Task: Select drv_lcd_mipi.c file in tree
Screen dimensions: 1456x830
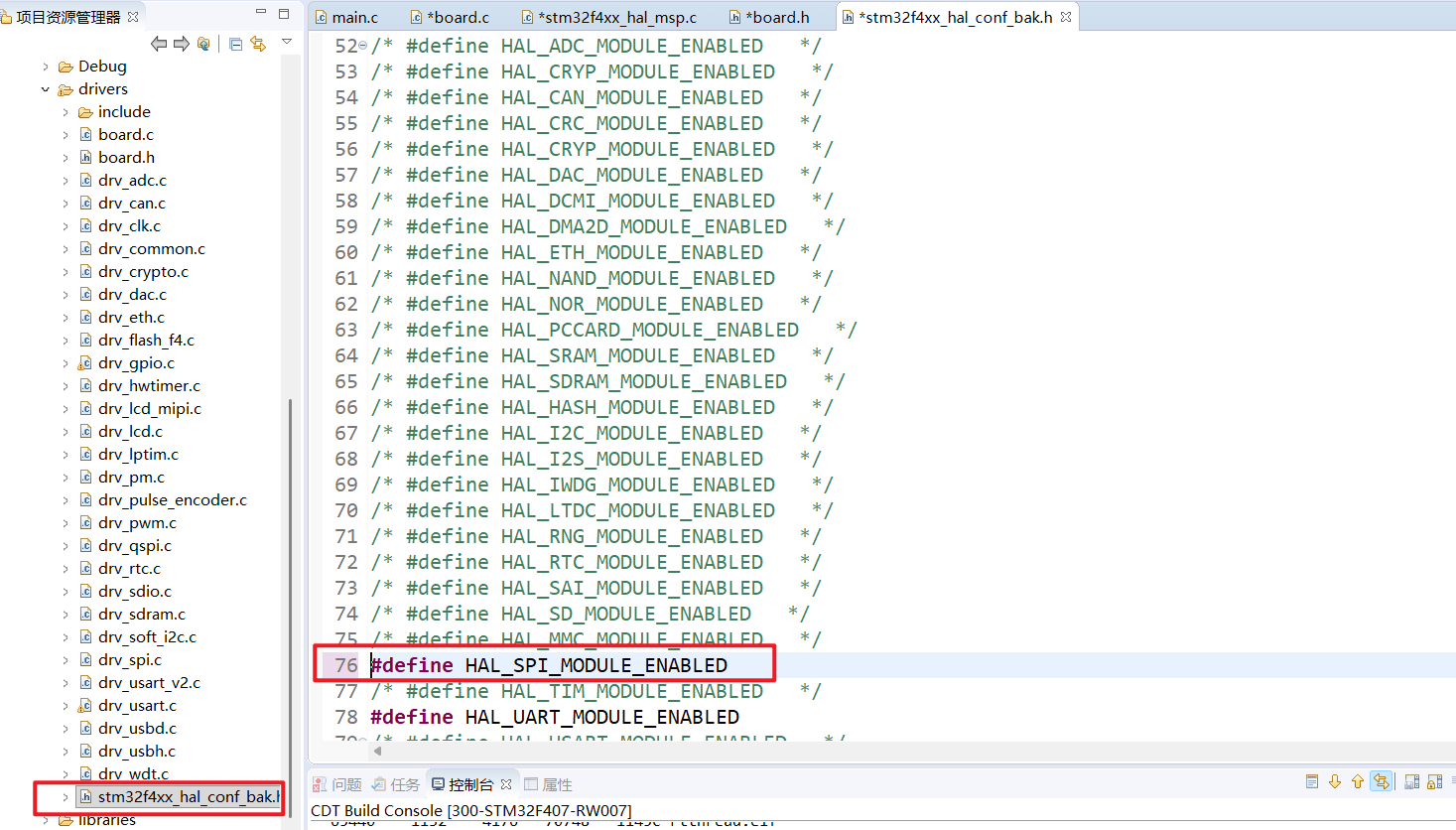Action: [150, 409]
